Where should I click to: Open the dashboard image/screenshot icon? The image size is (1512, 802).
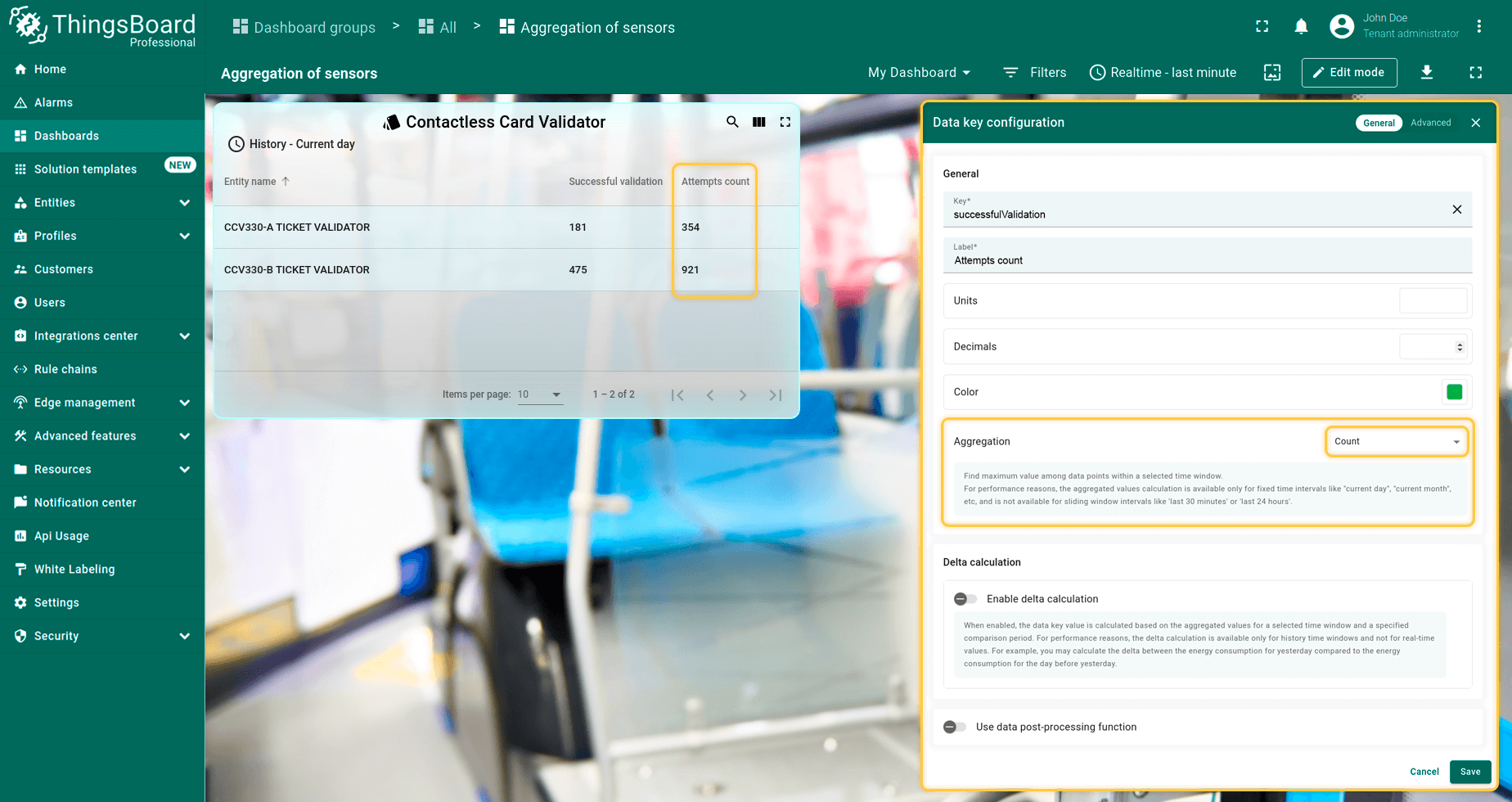(x=1272, y=73)
